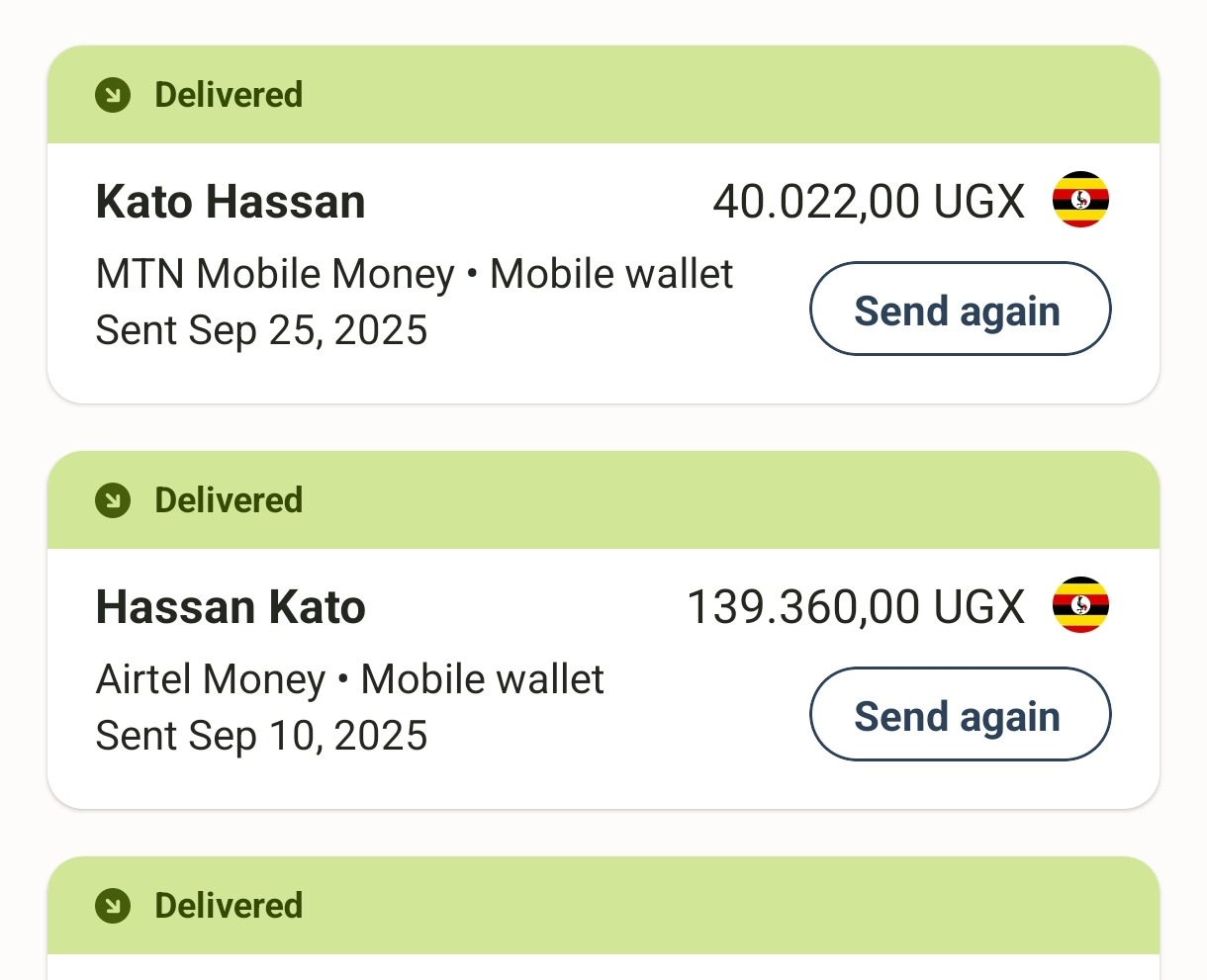Select the 40.022,00 UGX amount

tap(869, 202)
